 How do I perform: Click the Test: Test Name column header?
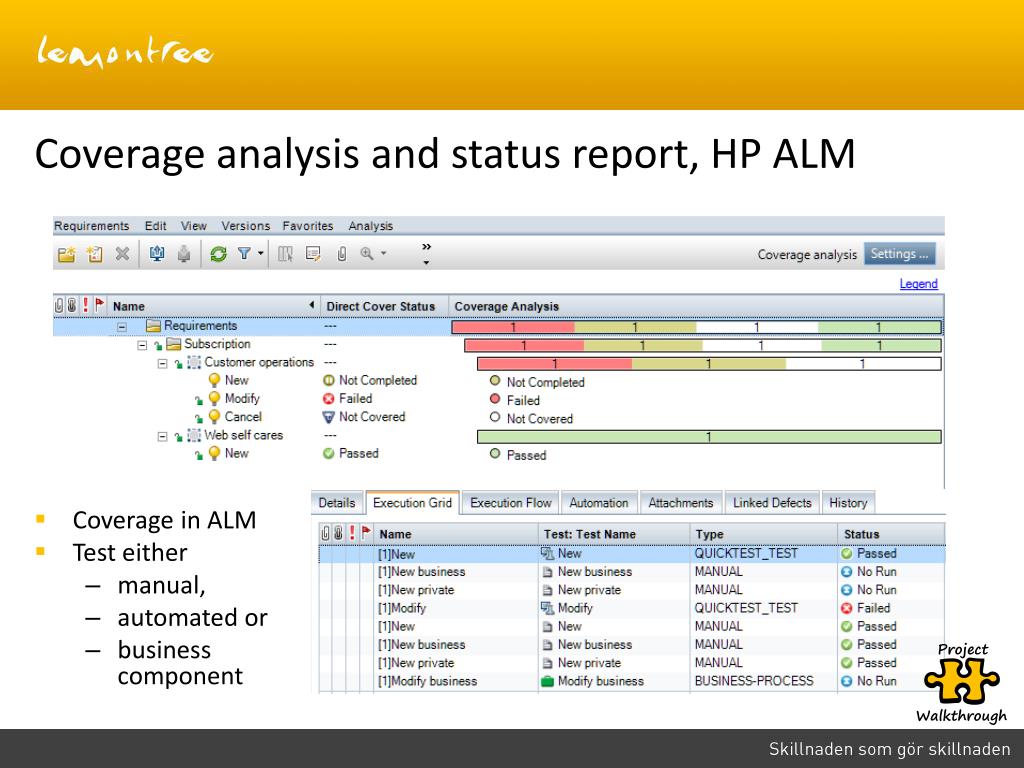click(x=614, y=534)
